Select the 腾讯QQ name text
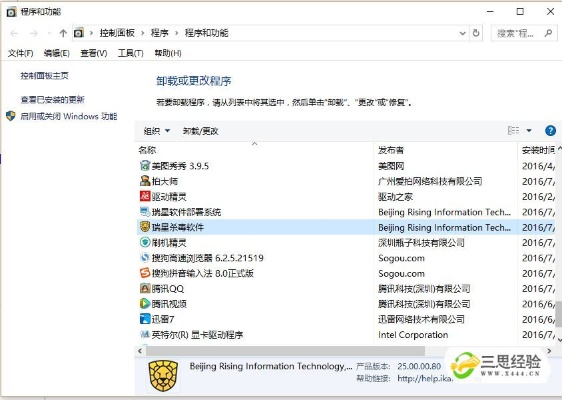Viewport: 562px width, 400px height. click(168, 289)
